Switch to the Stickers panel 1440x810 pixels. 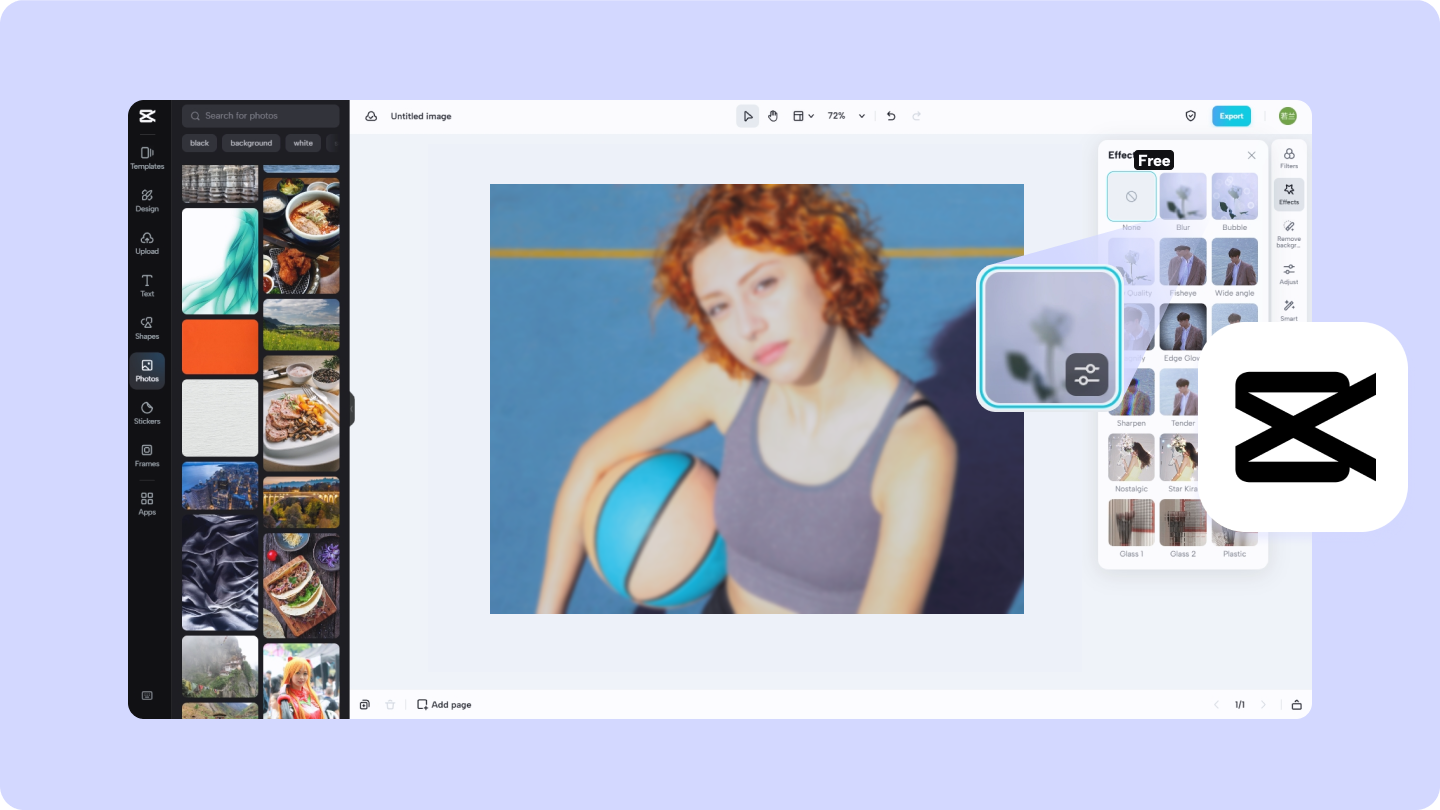(147, 413)
